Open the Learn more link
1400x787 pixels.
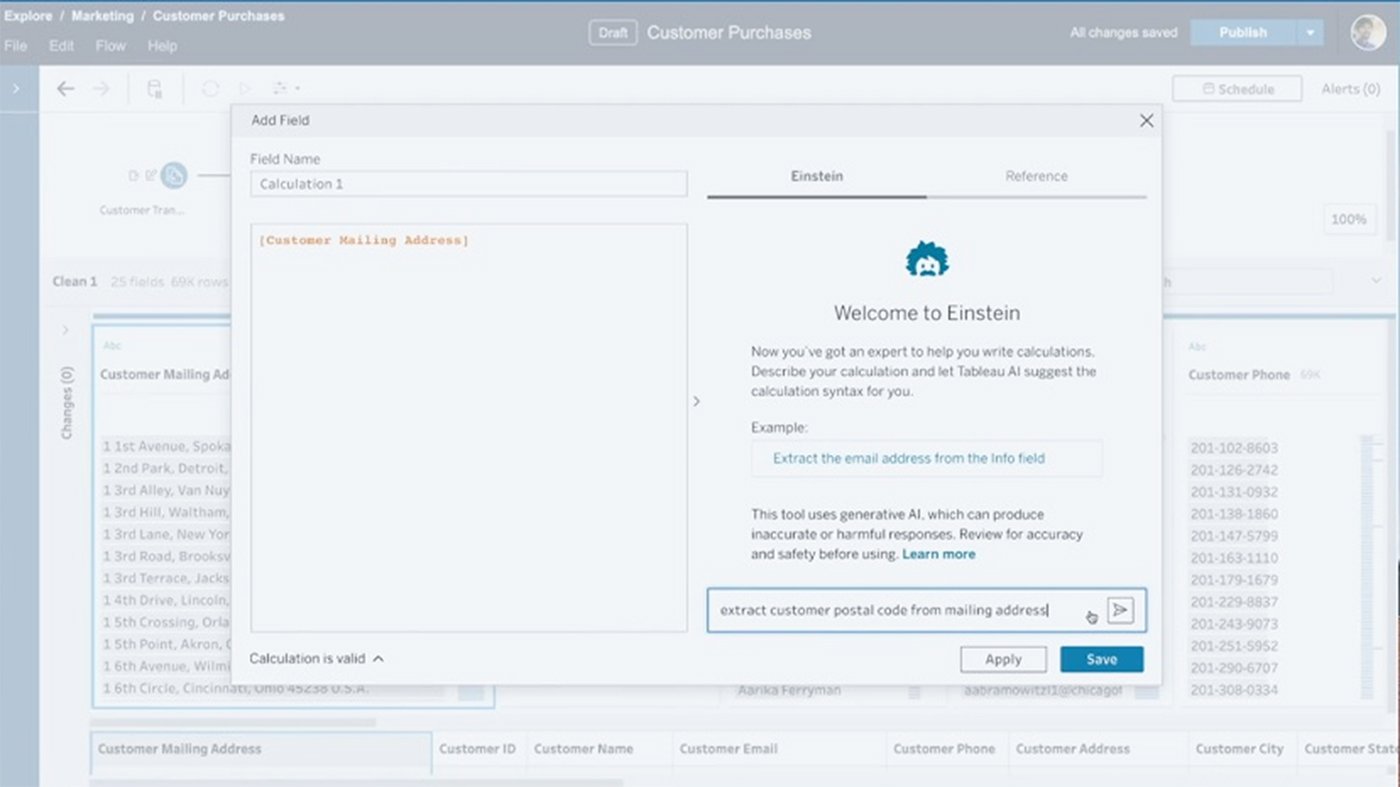[x=938, y=554]
